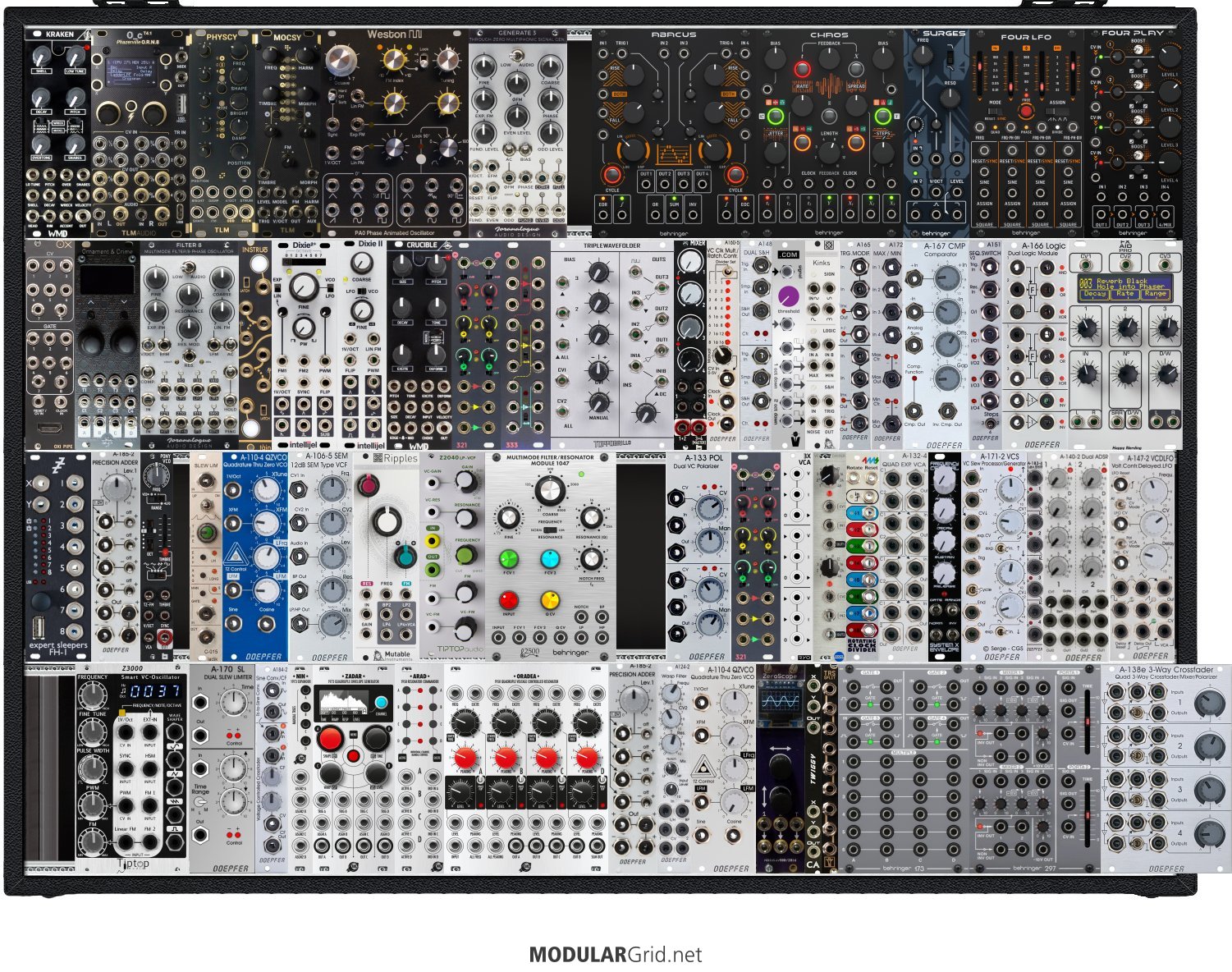This screenshot has height=972, width=1232.
Task: Click the 4/MIX output jack on Four Play
Action: tap(1165, 216)
